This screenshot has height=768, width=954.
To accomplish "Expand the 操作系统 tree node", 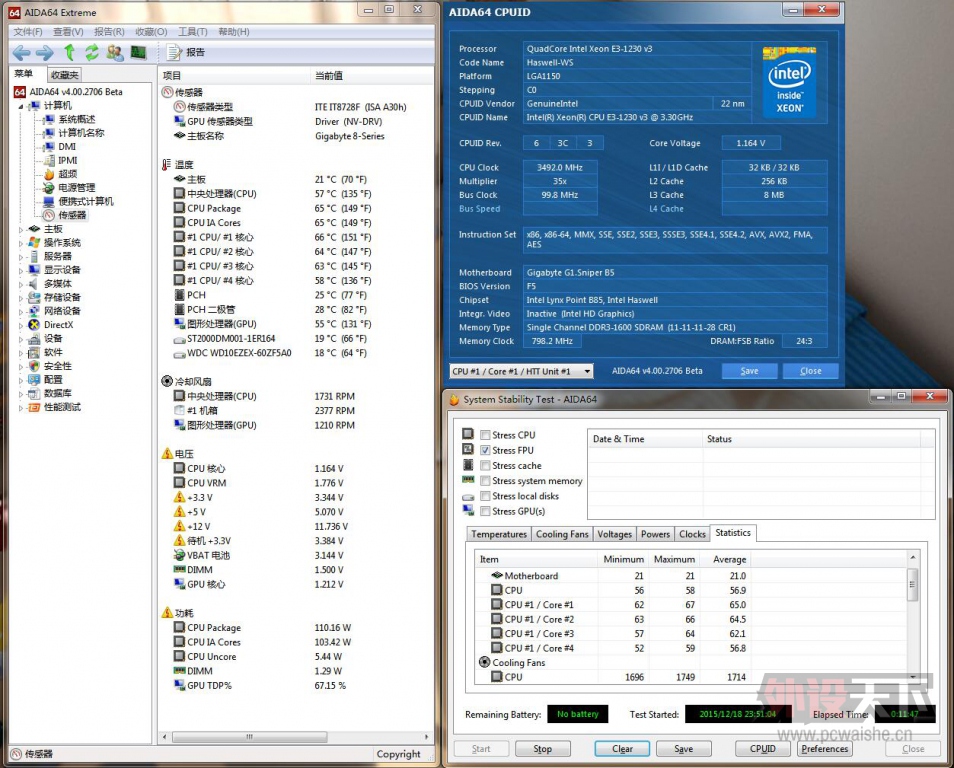I will [x=21, y=243].
